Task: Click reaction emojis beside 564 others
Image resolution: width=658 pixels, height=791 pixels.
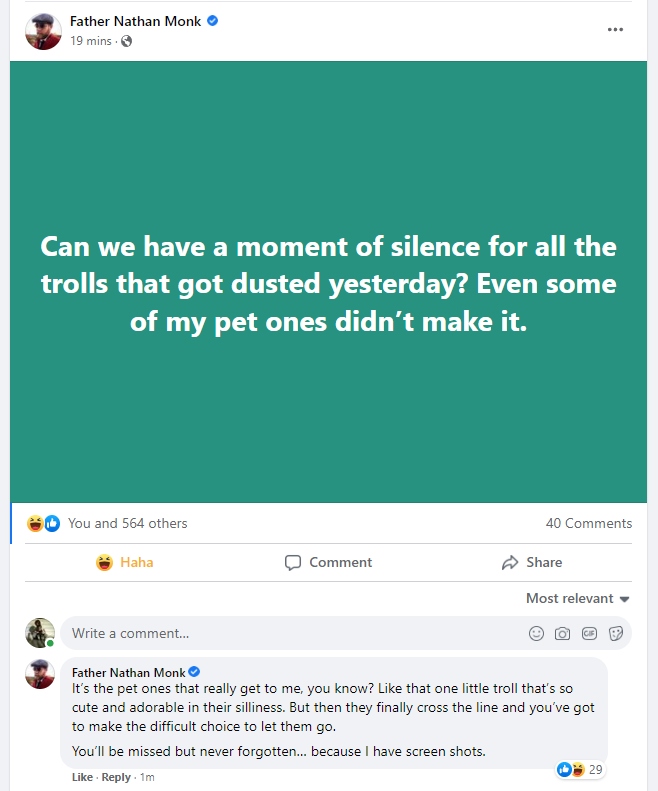Action: [x=44, y=523]
